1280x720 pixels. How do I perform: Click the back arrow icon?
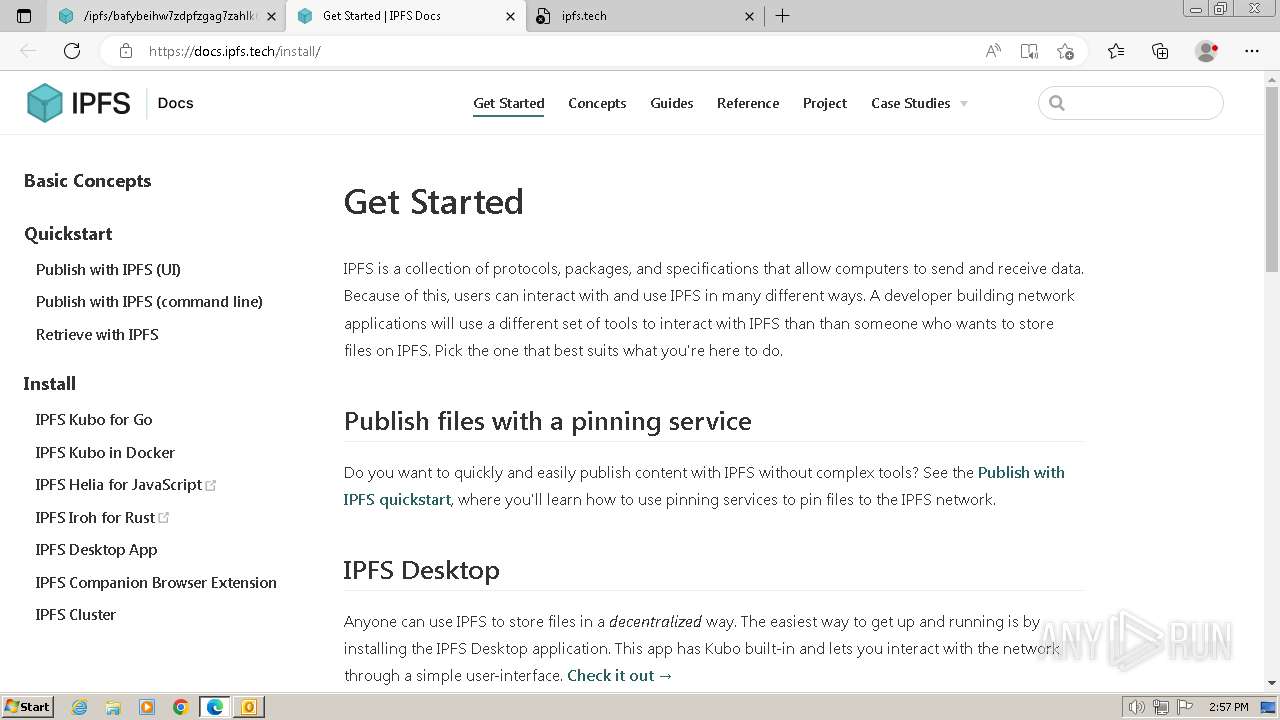pyautogui.click(x=28, y=51)
